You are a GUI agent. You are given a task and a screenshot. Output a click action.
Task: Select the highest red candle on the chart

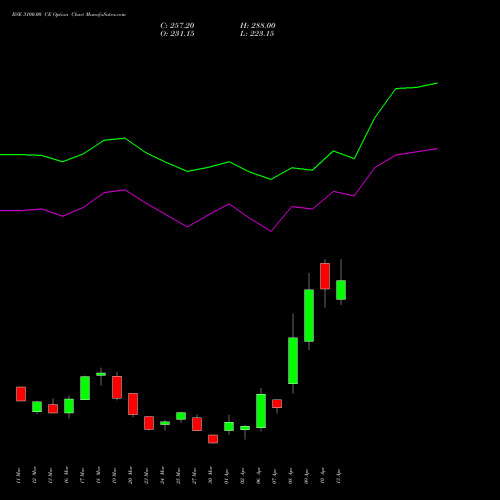pyautogui.click(x=325, y=276)
